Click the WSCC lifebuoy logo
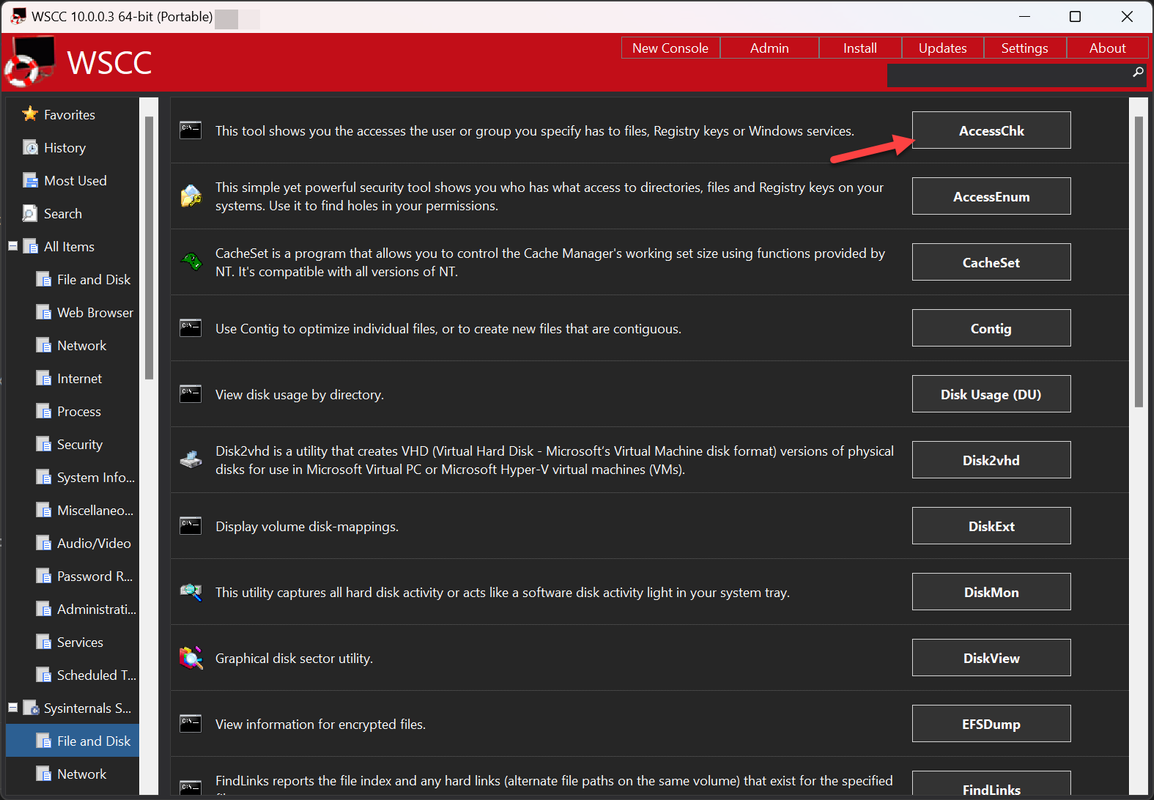 click(x=29, y=62)
